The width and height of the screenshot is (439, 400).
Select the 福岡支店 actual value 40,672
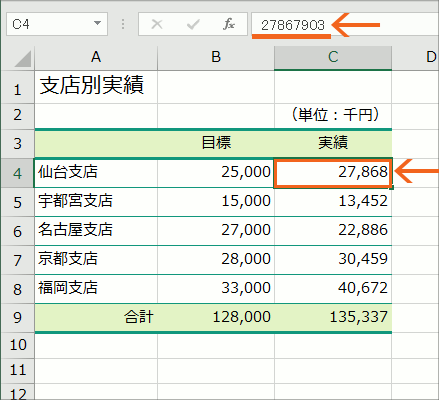333,289
